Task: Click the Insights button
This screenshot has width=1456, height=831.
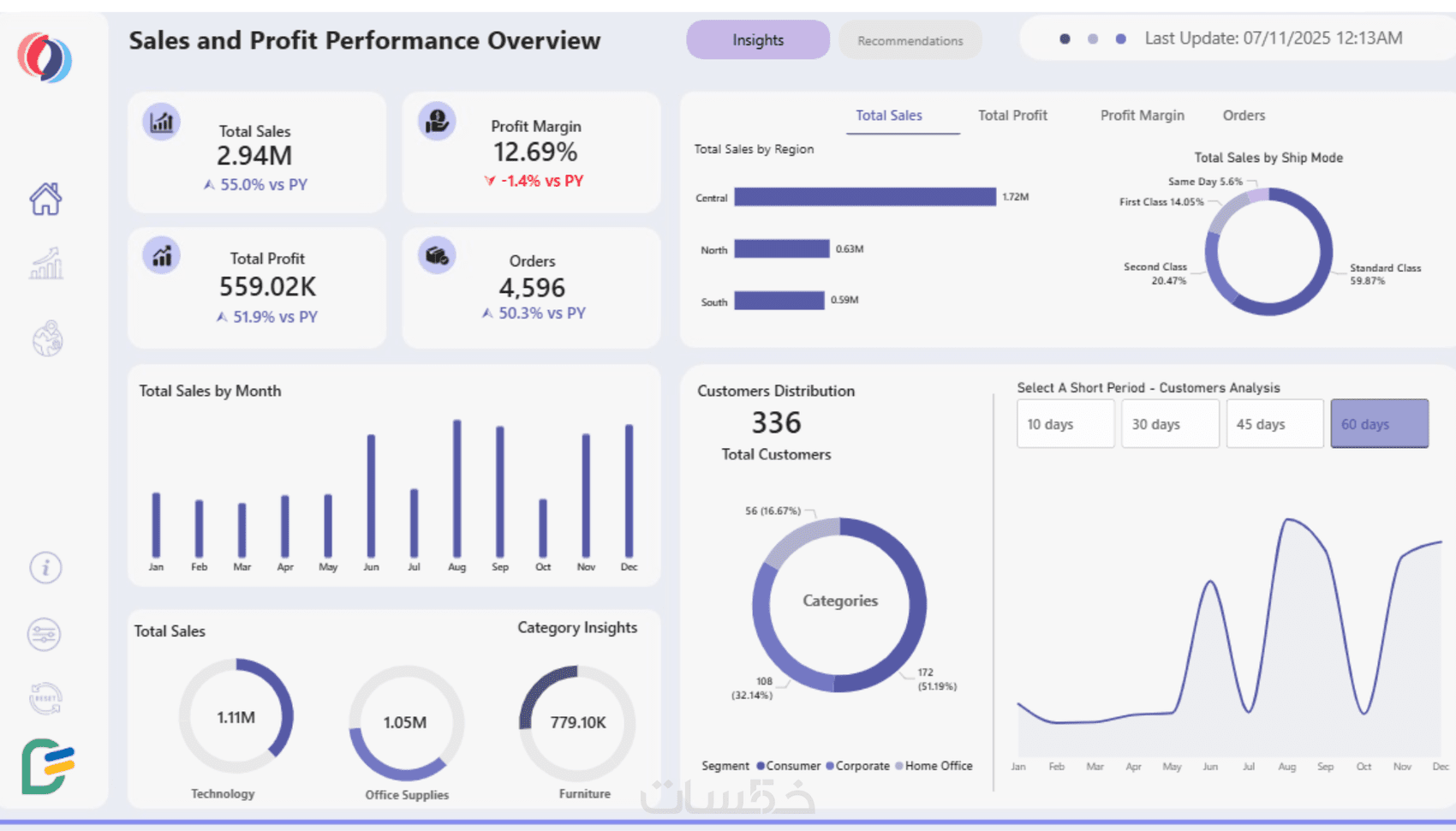Action: click(x=758, y=40)
